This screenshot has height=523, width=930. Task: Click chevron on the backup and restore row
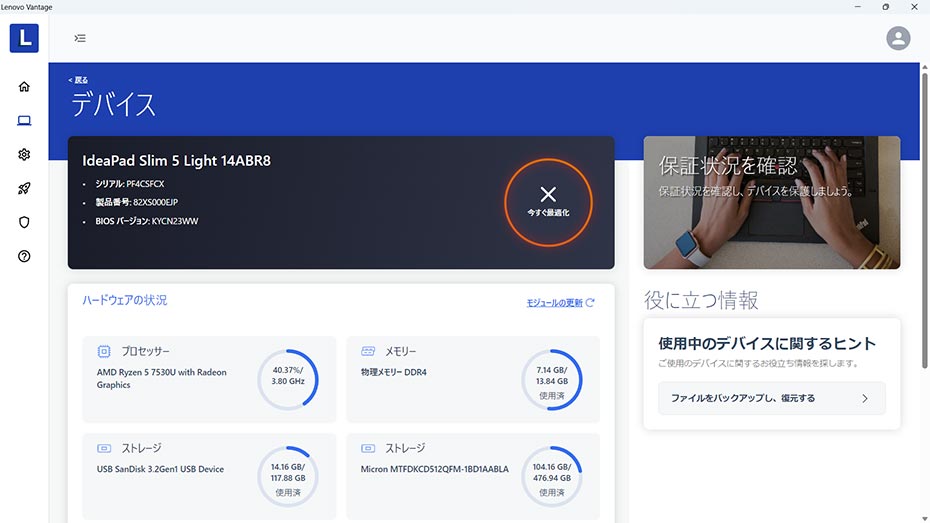[x=865, y=398]
